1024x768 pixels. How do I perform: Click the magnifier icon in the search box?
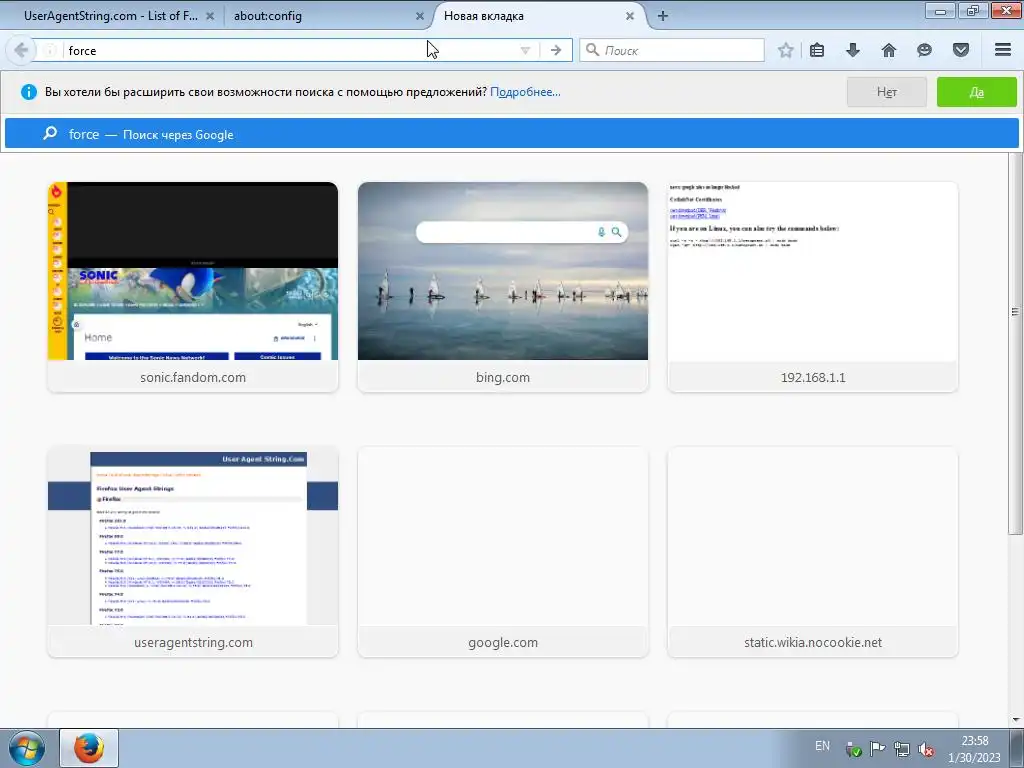tap(592, 50)
